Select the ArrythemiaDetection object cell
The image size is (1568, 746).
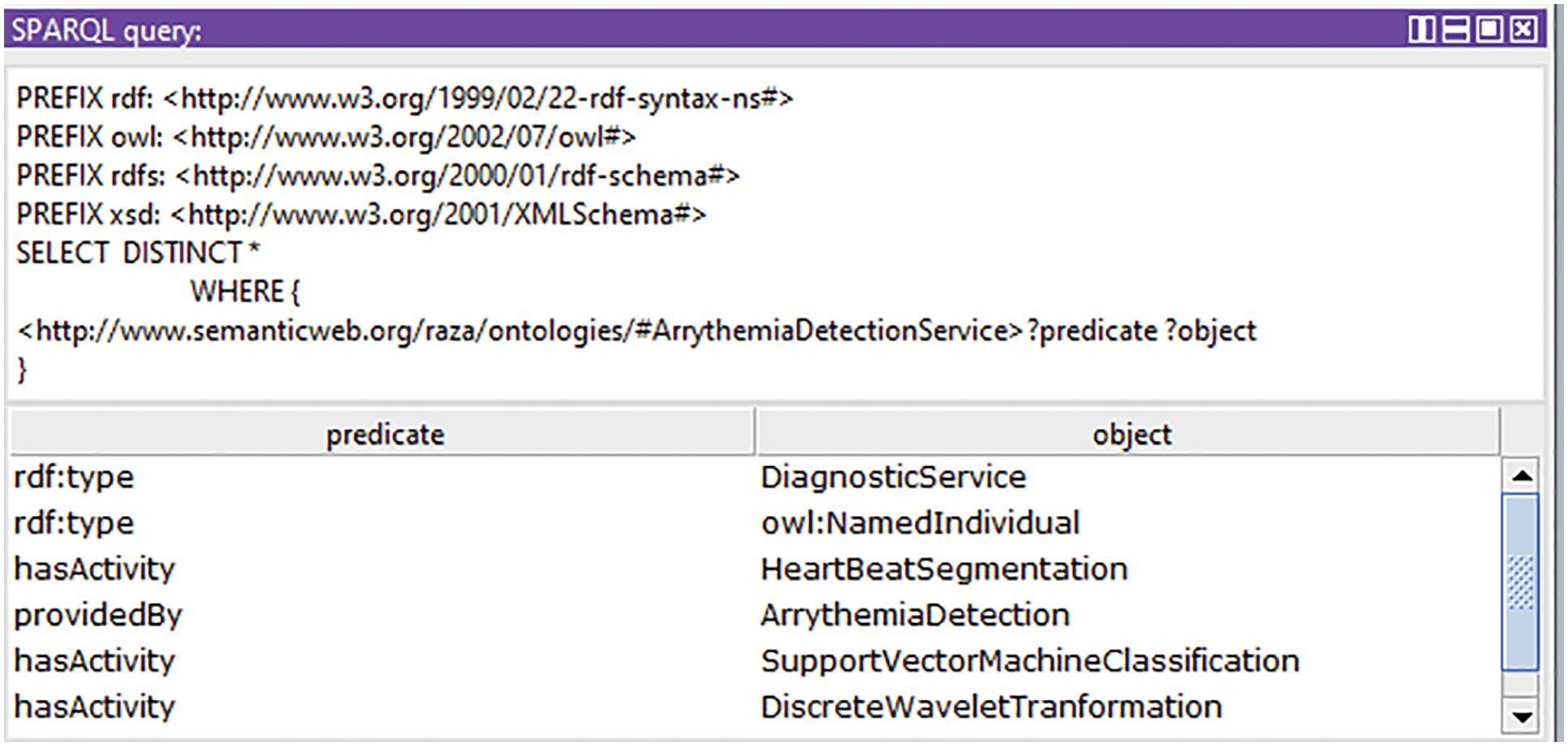[x=914, y=616]
